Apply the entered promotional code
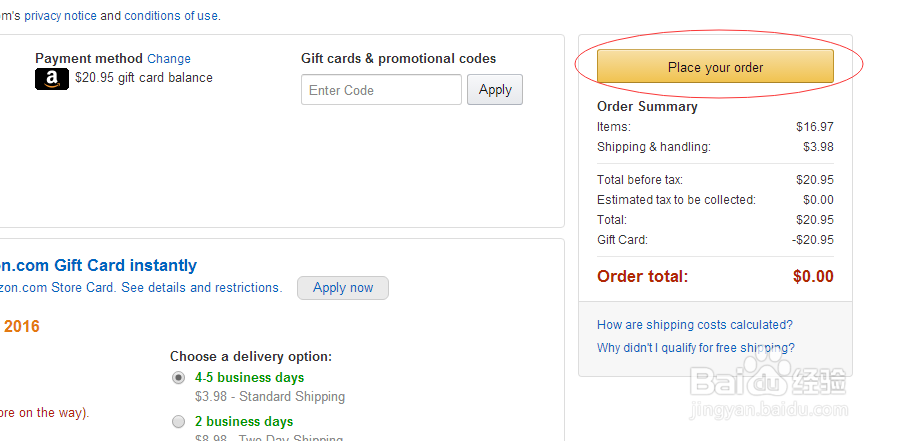This screenshot has width=899, height=441. (x=494, y=90)
